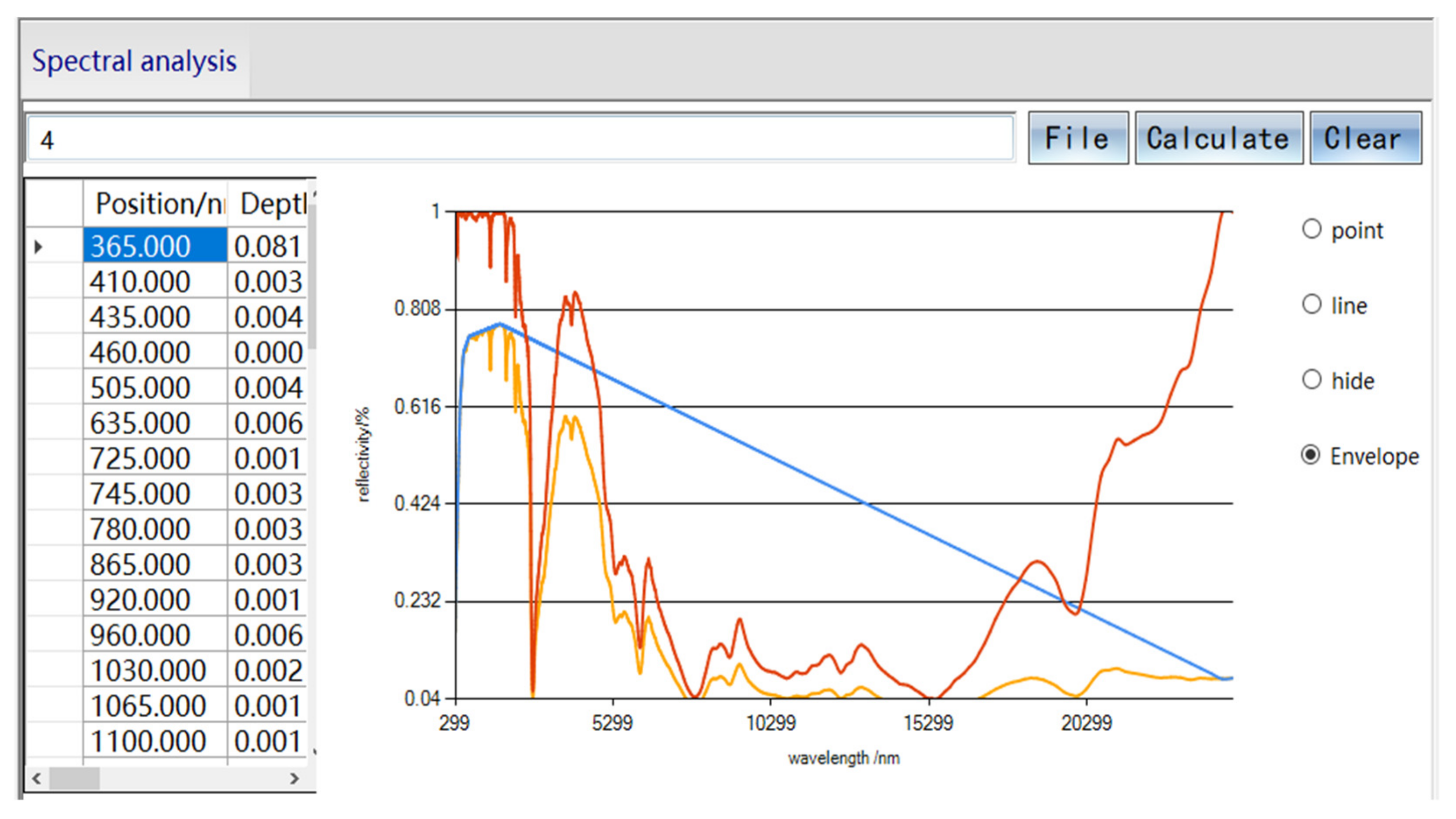The height and width of the screenshot is (819, 1456).
Task: Click the text input field containing 4
Action: 520,140
